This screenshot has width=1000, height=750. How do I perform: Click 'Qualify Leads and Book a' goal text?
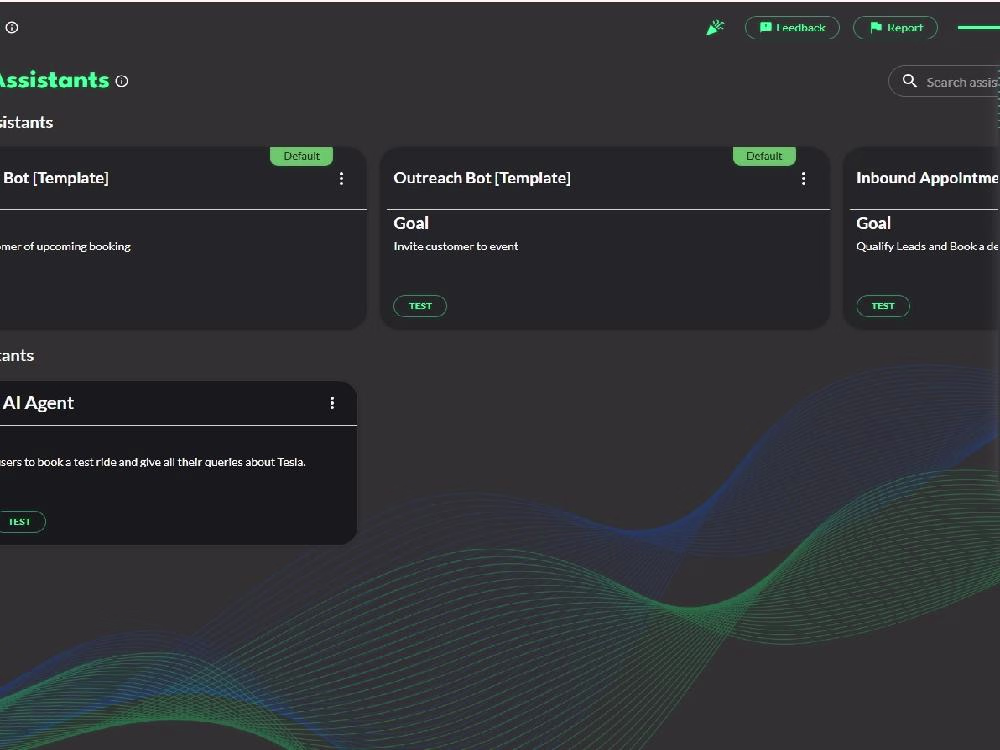click(927, 246)
